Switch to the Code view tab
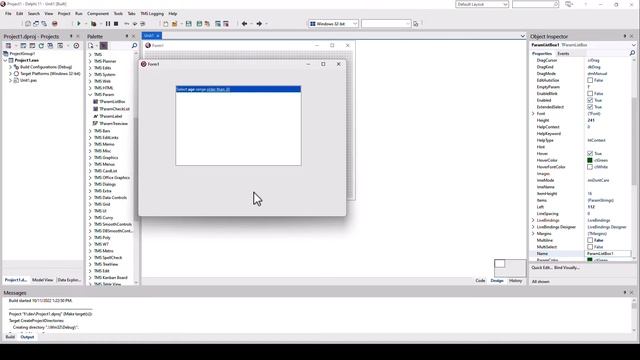Image resolution: width=640 pixels, height=360 pixels. pyautogui.click(x=480, y=280)
